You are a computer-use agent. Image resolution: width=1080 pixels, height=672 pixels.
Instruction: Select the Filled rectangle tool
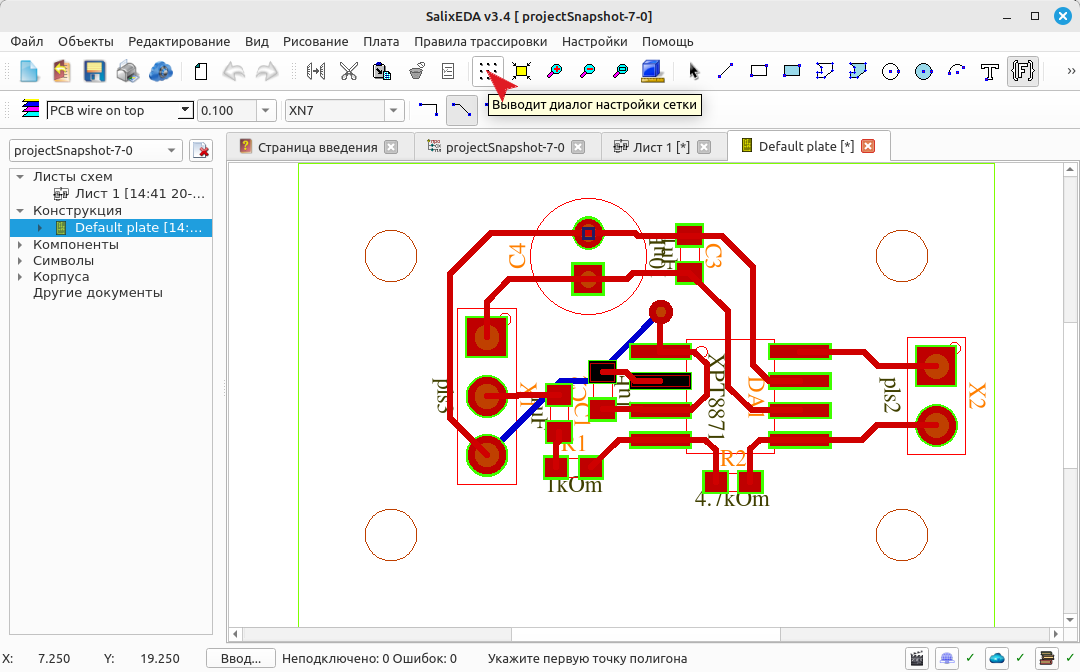click(791, 71)
